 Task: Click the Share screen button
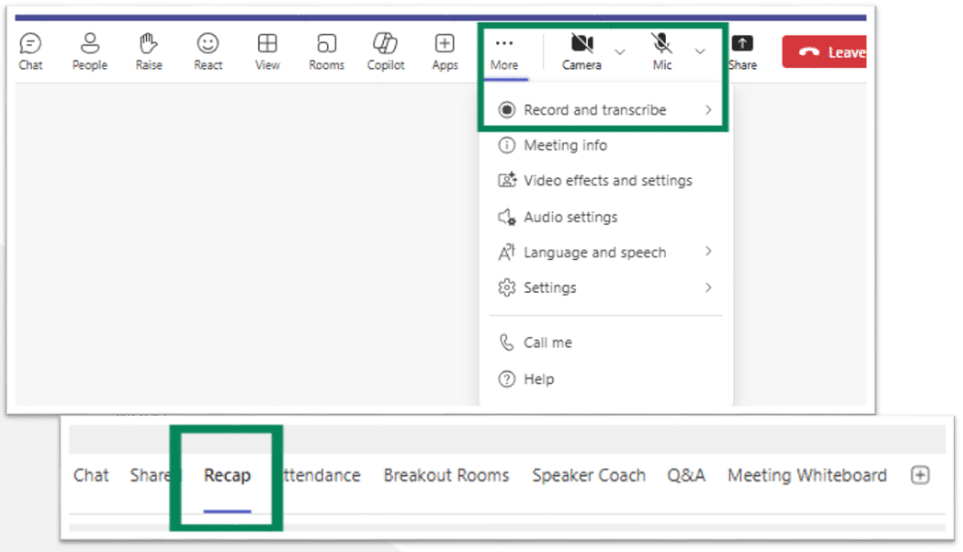point(742,51)
